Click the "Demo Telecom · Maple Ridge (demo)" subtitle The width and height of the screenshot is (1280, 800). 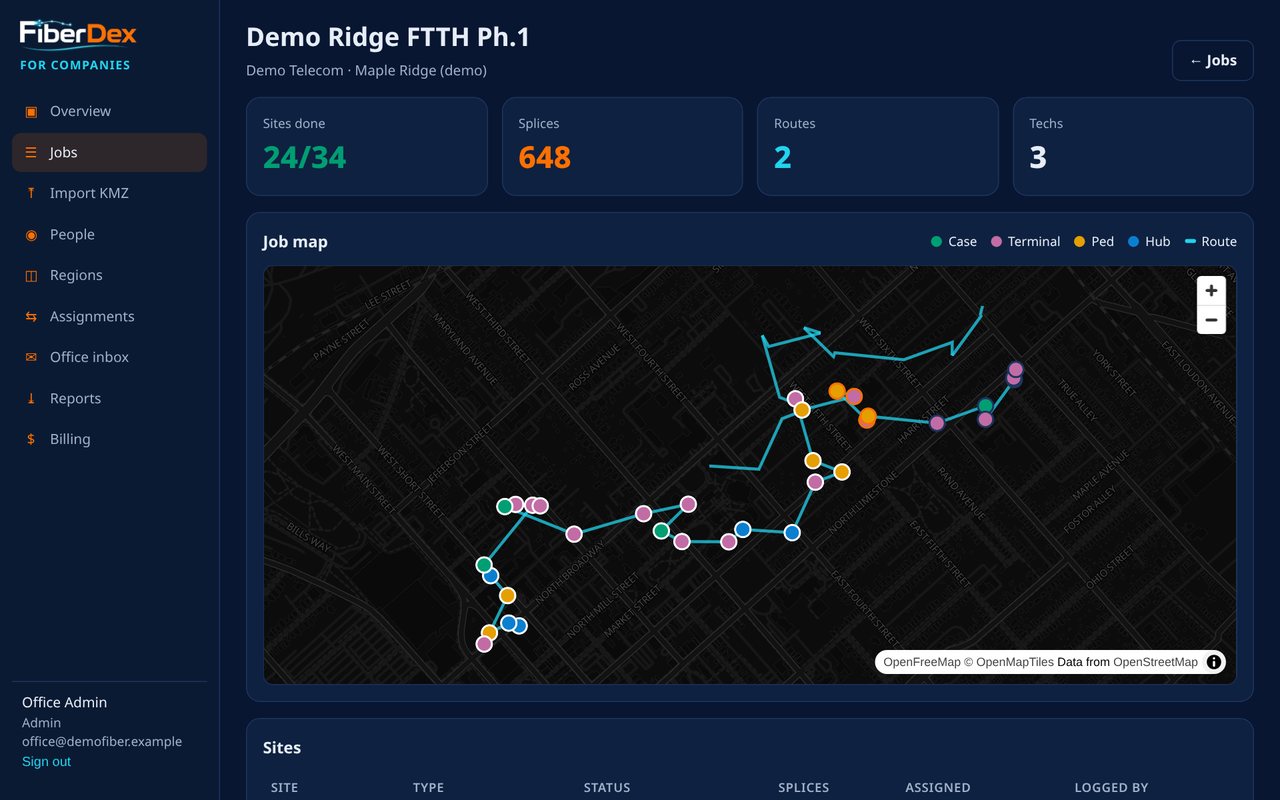tap(366, 71)
